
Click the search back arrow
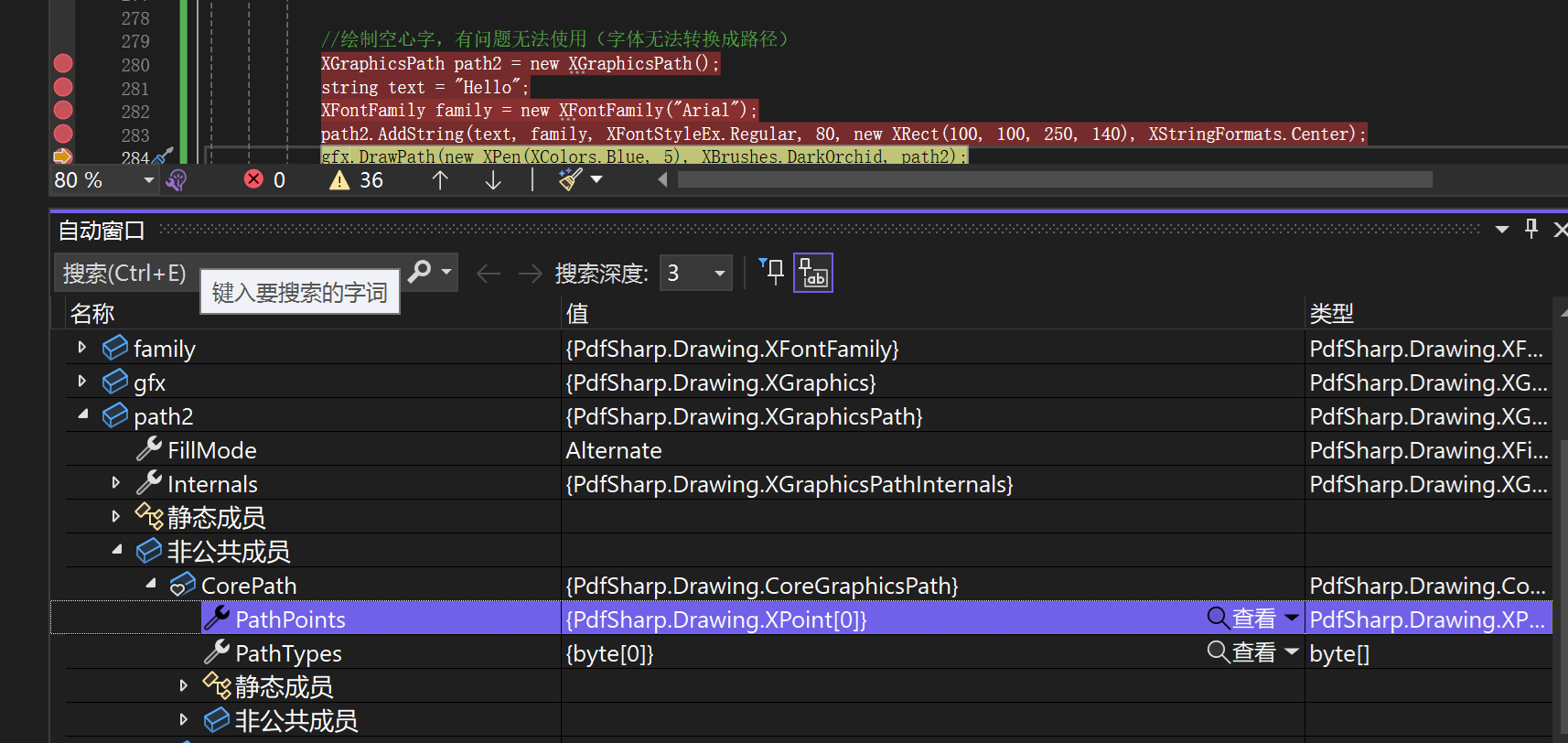[x=489, y=274]
